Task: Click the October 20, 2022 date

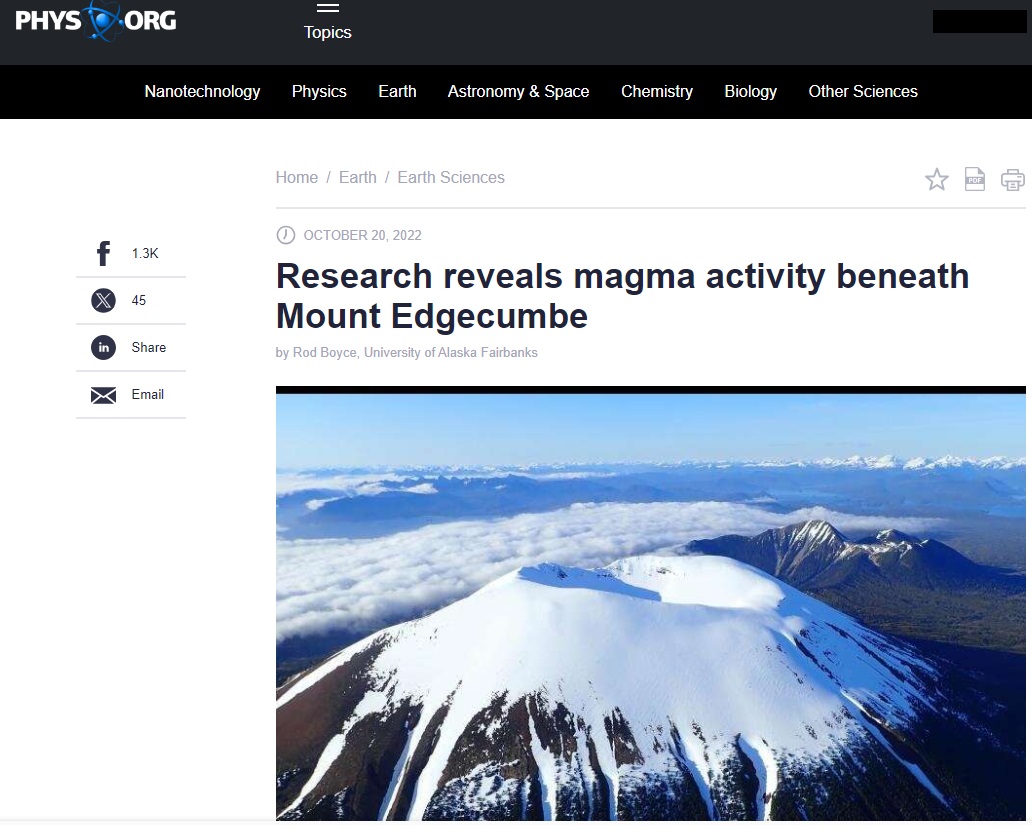Action: (x=362, y=236)
